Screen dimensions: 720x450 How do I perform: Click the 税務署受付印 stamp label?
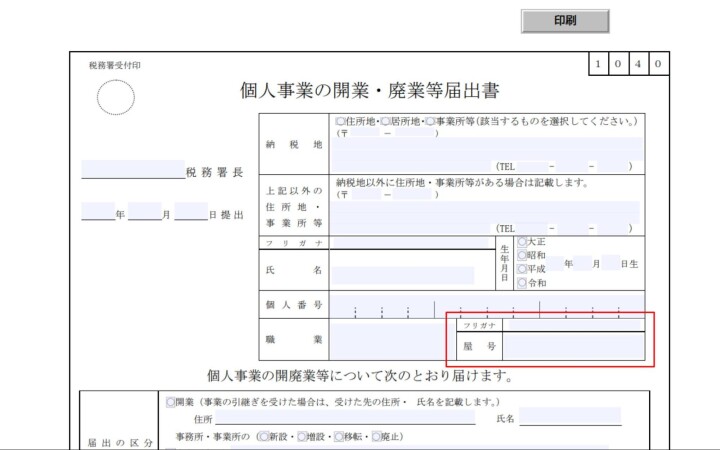coord(115,65)
